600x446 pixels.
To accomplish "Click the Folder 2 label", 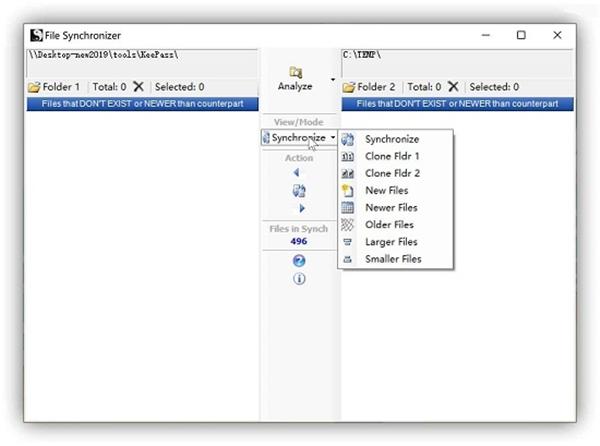I will pos(376,87).
